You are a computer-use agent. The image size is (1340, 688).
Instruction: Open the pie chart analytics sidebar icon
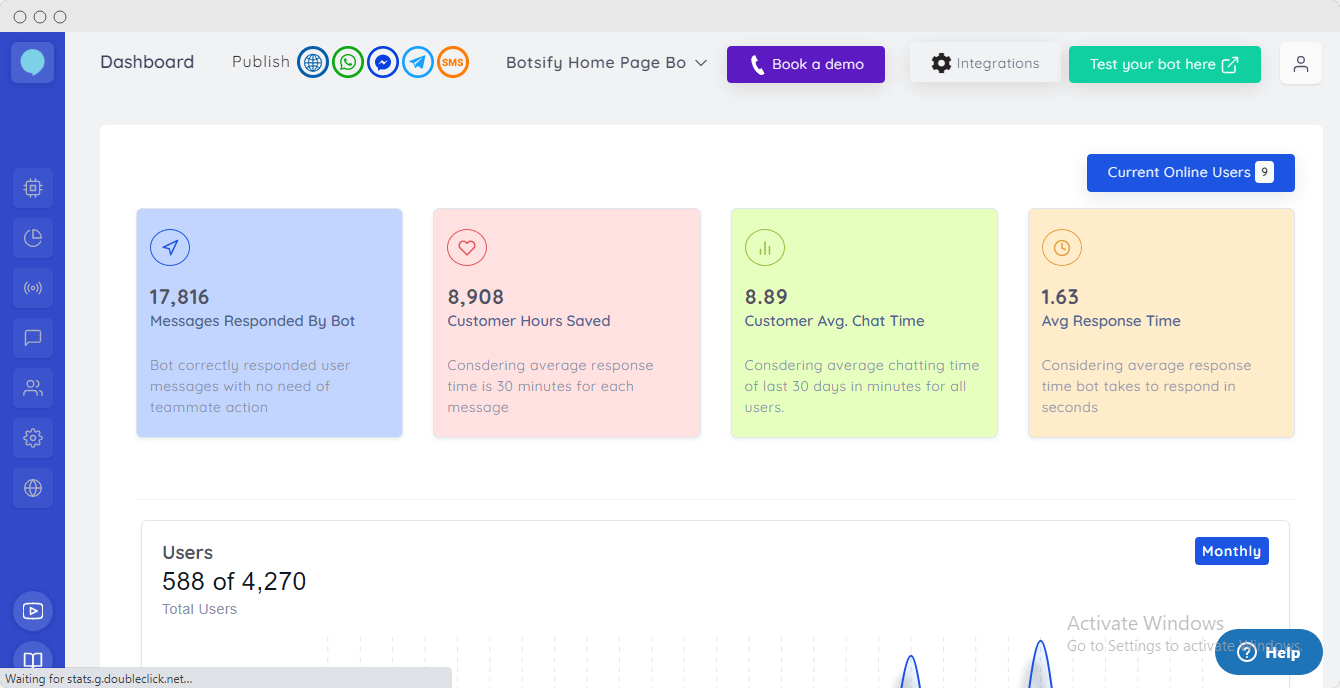click(x=33, y=238)
